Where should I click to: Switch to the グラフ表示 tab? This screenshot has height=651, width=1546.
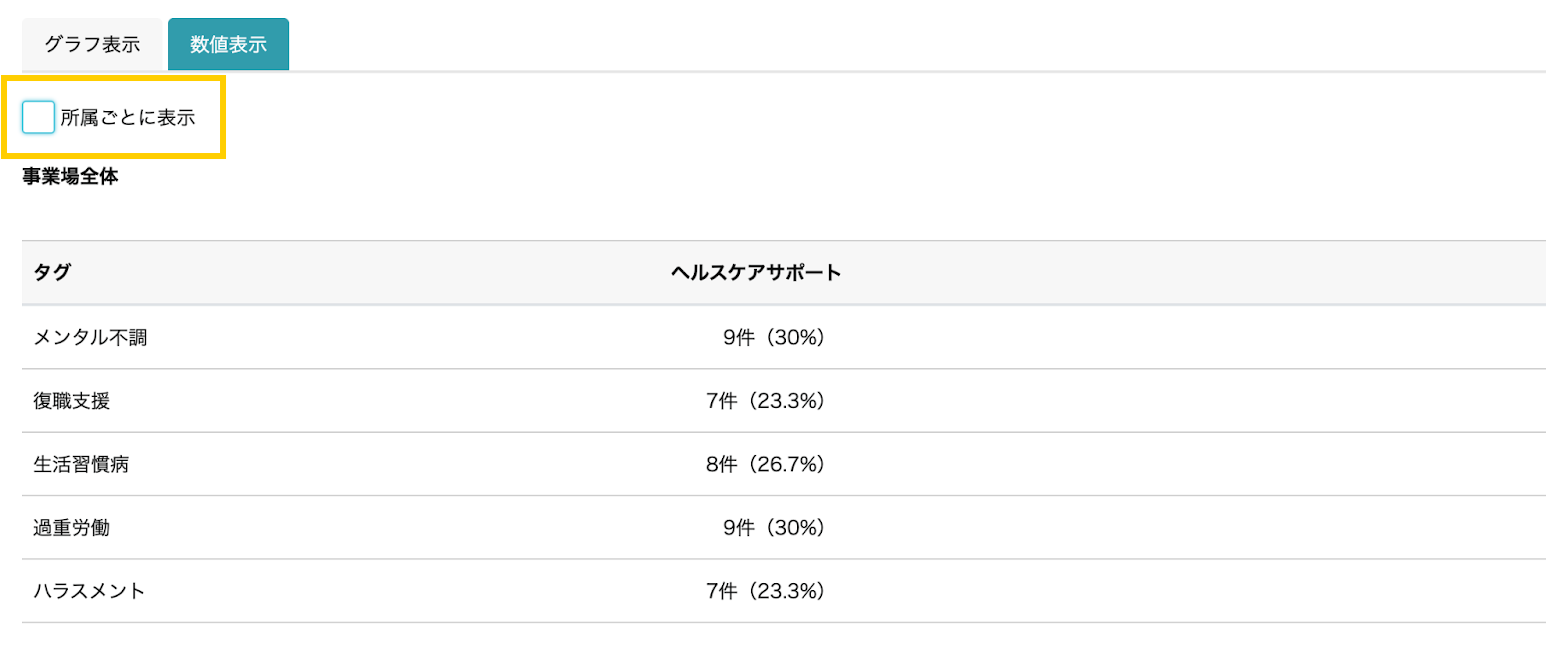point(92,44)
